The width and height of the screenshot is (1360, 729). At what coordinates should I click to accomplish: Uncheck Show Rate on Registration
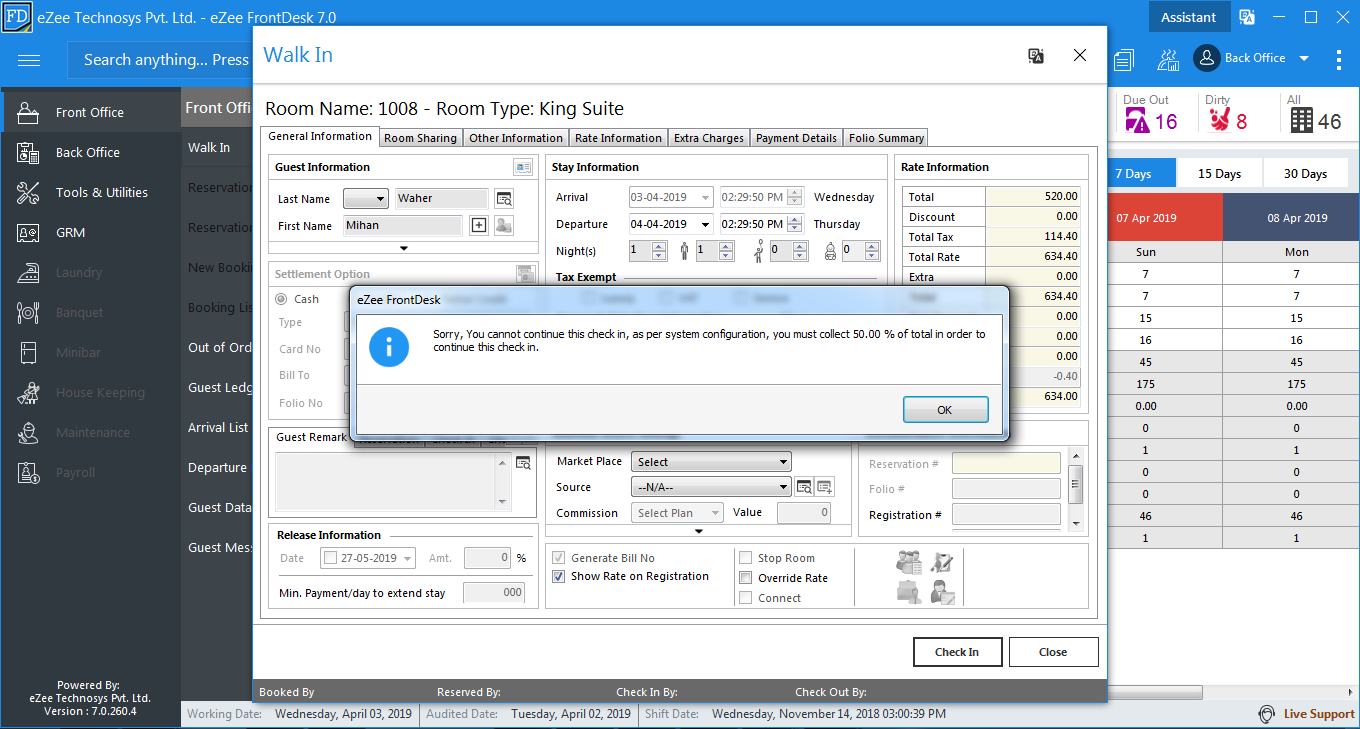coord(558,576)
